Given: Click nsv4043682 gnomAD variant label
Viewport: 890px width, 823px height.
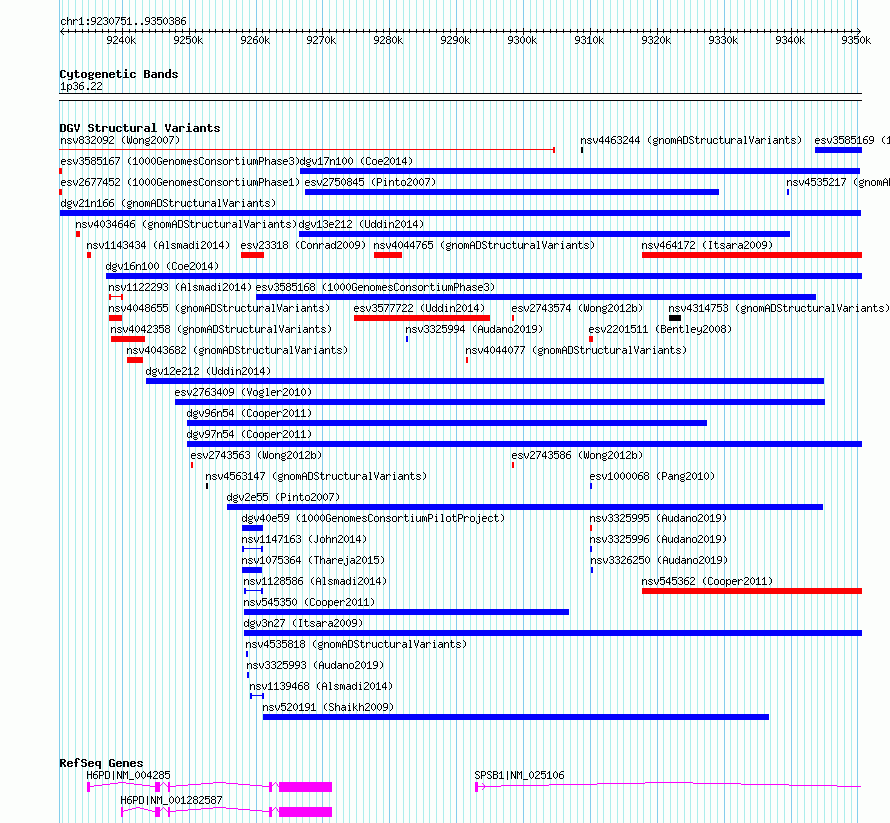Looking at the screenshot, I should [237, 350].
